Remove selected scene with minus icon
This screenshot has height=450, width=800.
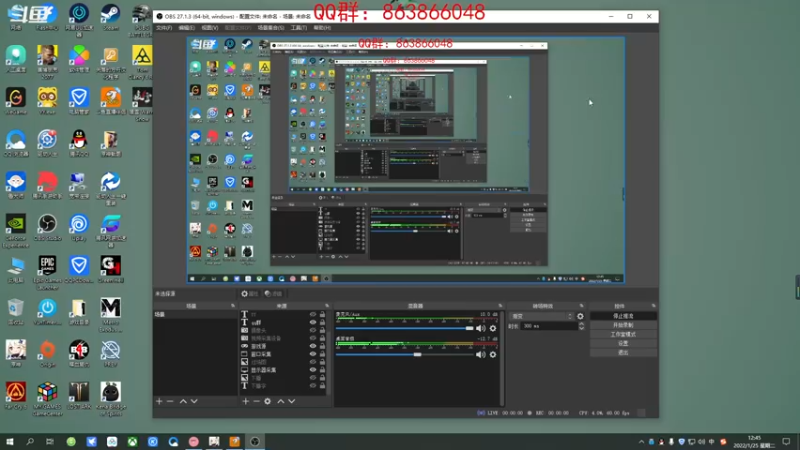click(x=170, y=402)
